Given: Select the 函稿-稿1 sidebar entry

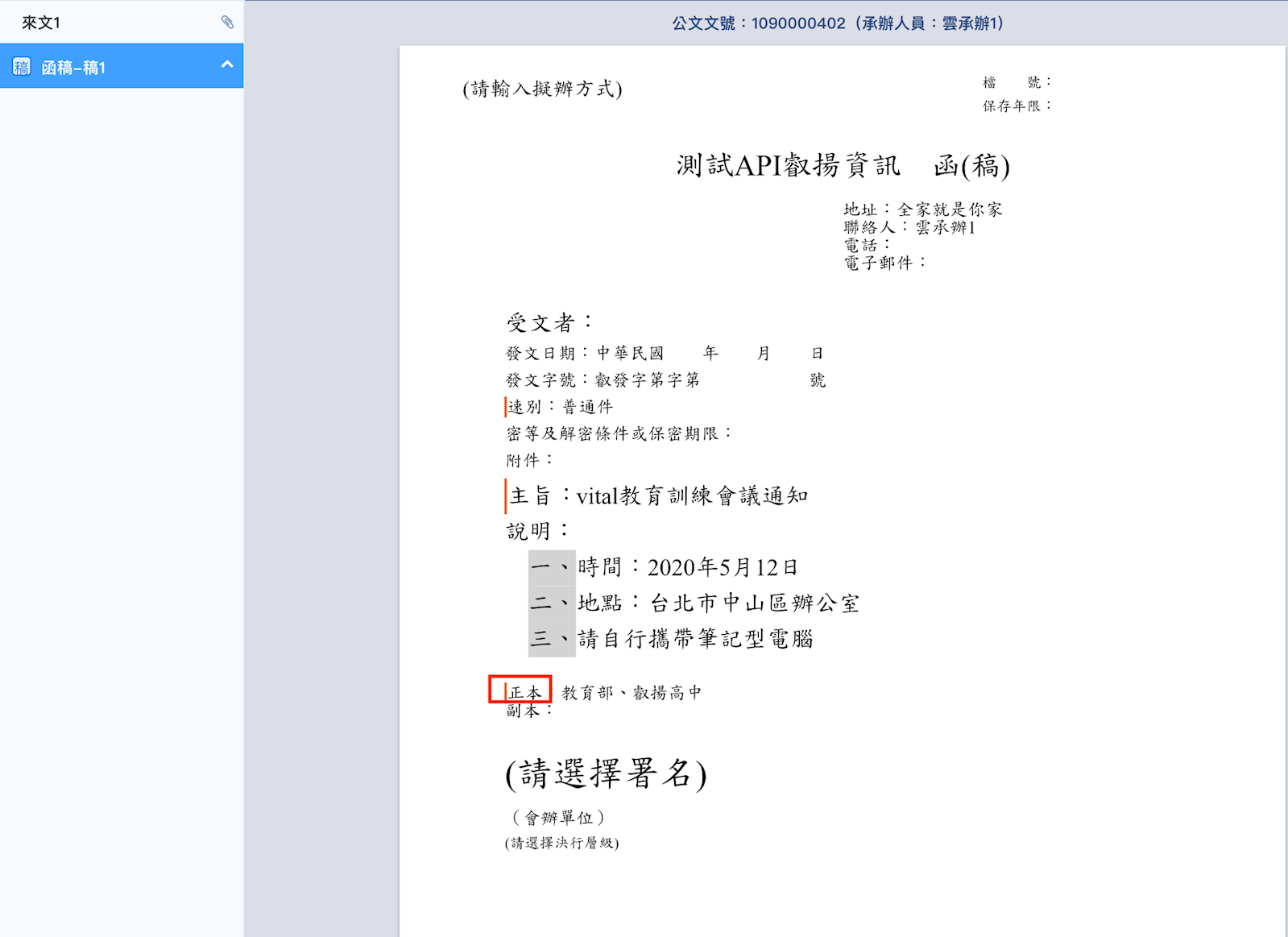Looking at the screenshot, I should click(74, 68).
